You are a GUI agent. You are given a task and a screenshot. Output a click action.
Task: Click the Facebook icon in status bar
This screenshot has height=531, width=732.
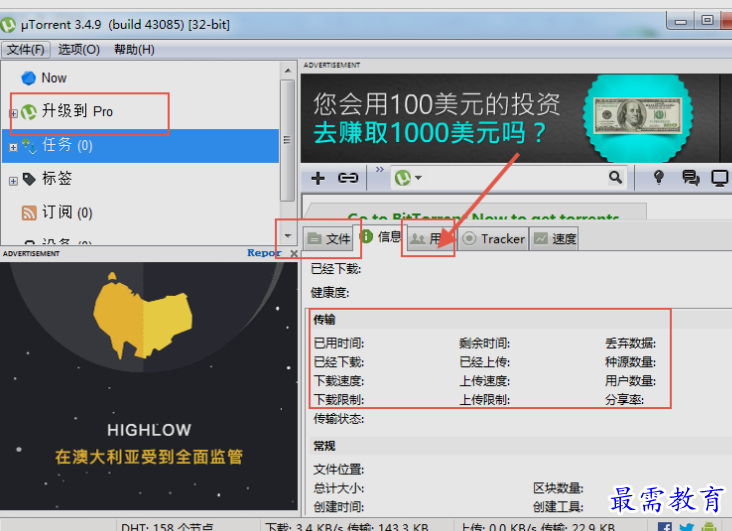pyautogui.click(x=665, y=527)
